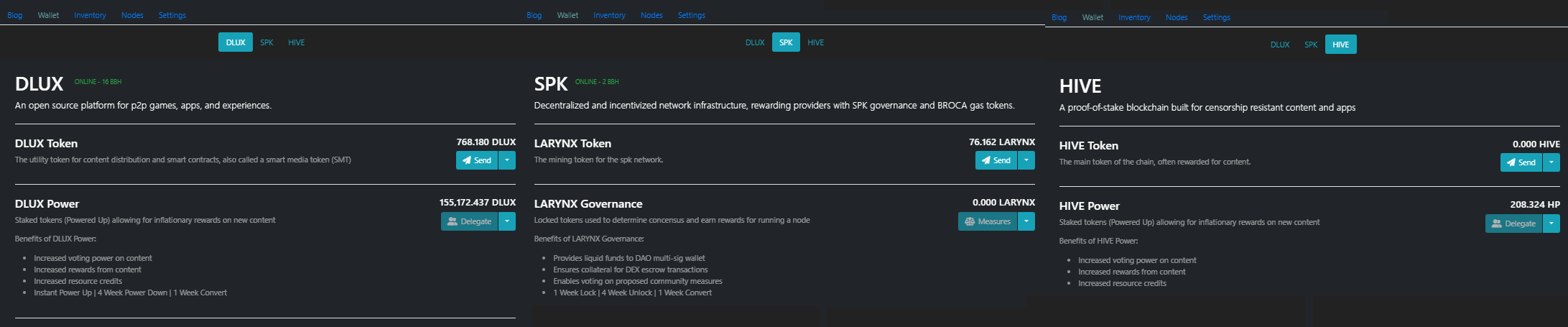Click "Enables voting on proposed community measures"
The height and width of the screenshot is (327, 1568).
pos(638,281)
